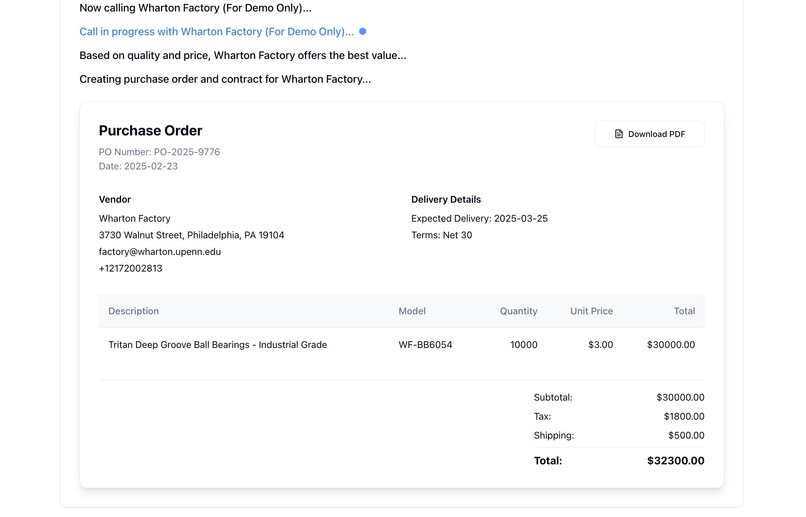Click the model number WF-BB6054 cell

tap(425, 345)
